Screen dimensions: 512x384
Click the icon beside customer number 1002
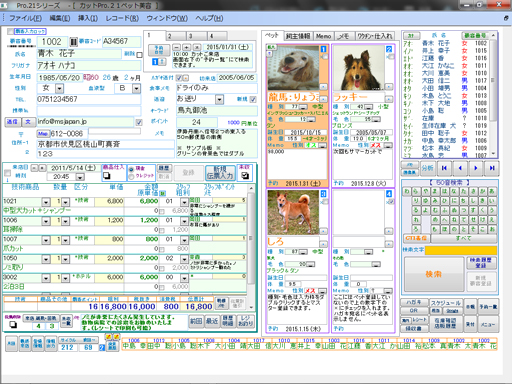click(73, 42)
